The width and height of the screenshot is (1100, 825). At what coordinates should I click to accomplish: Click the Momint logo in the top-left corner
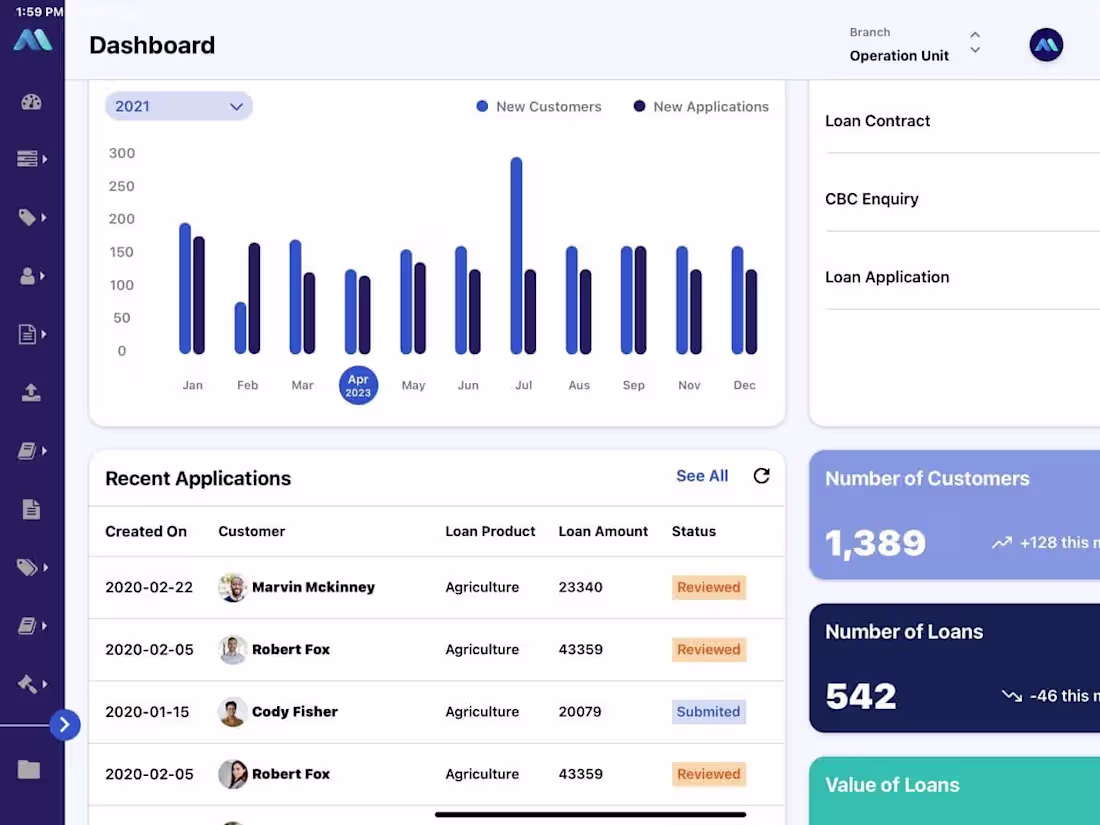coord(33,40)
